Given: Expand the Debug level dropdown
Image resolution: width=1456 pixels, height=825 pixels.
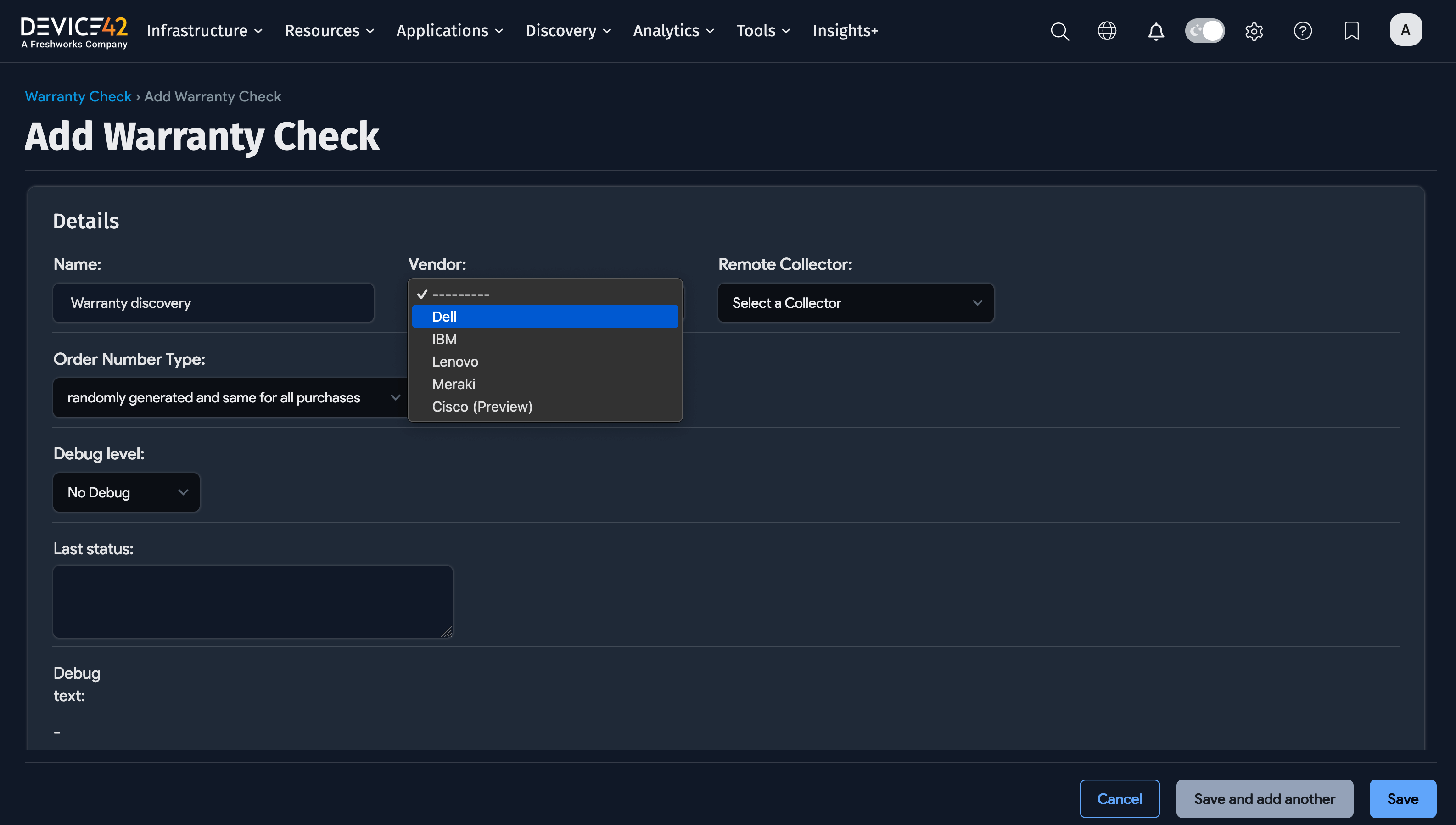Looking at the screenshot, I should tap(126, 492).
